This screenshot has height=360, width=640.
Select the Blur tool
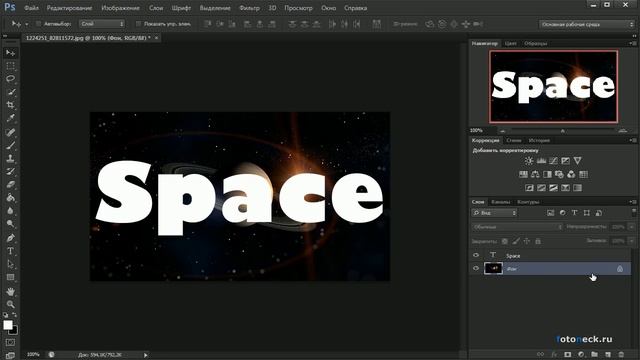[11, 211]
